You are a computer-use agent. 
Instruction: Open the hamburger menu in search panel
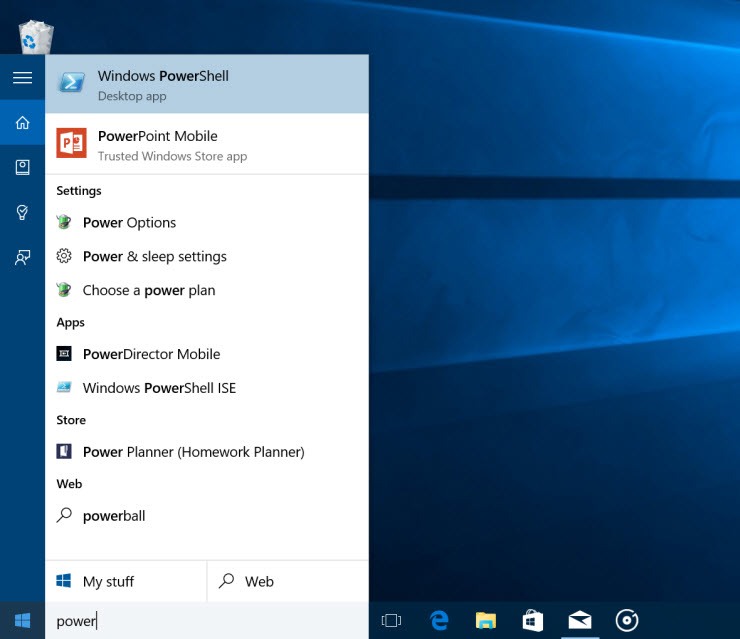[x=22, y=78]
